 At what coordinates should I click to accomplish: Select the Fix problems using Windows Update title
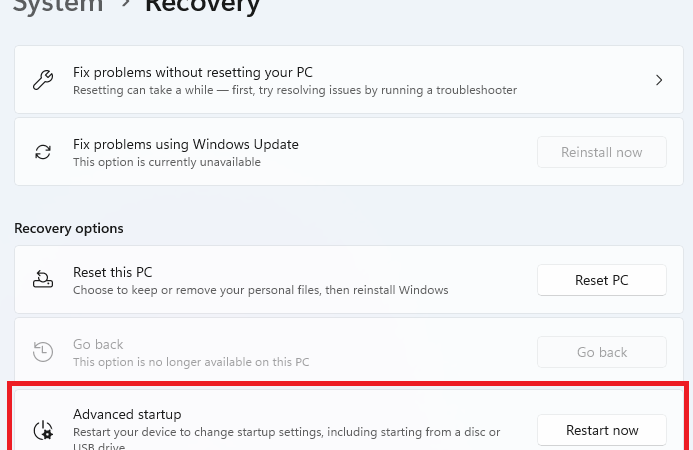pos(186,144)
